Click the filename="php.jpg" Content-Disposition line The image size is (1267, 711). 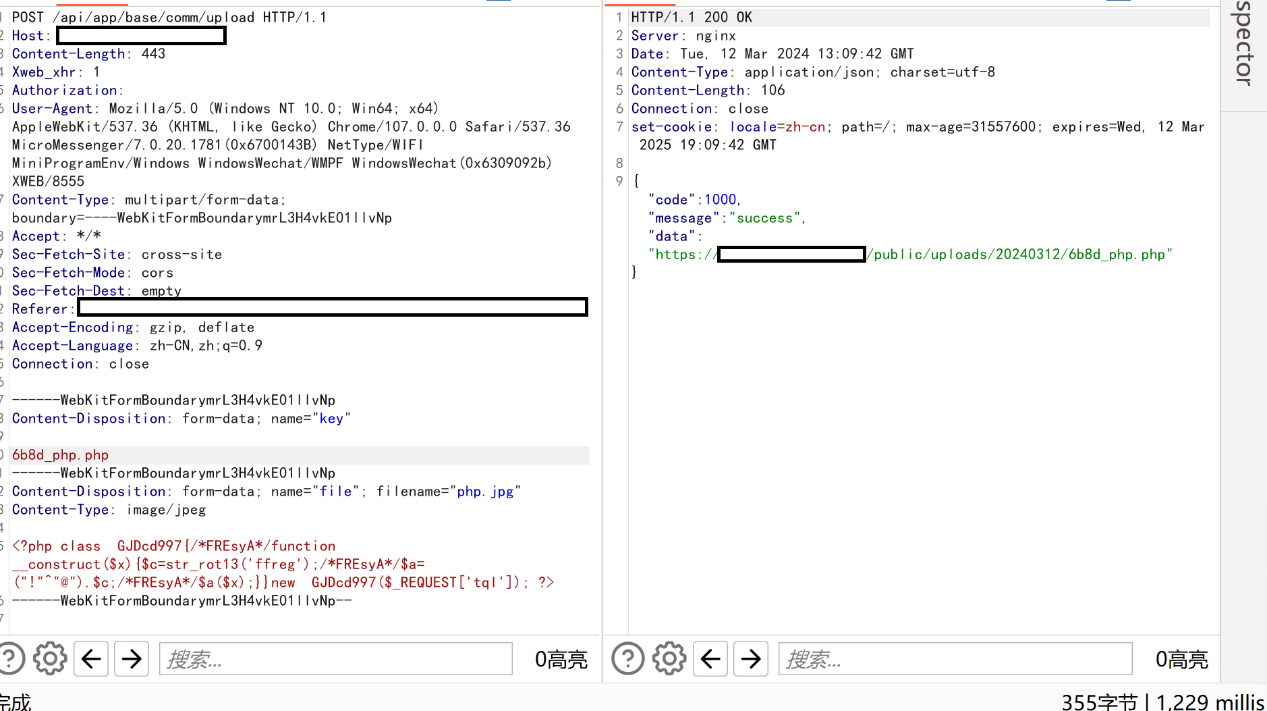pos(267,491)
